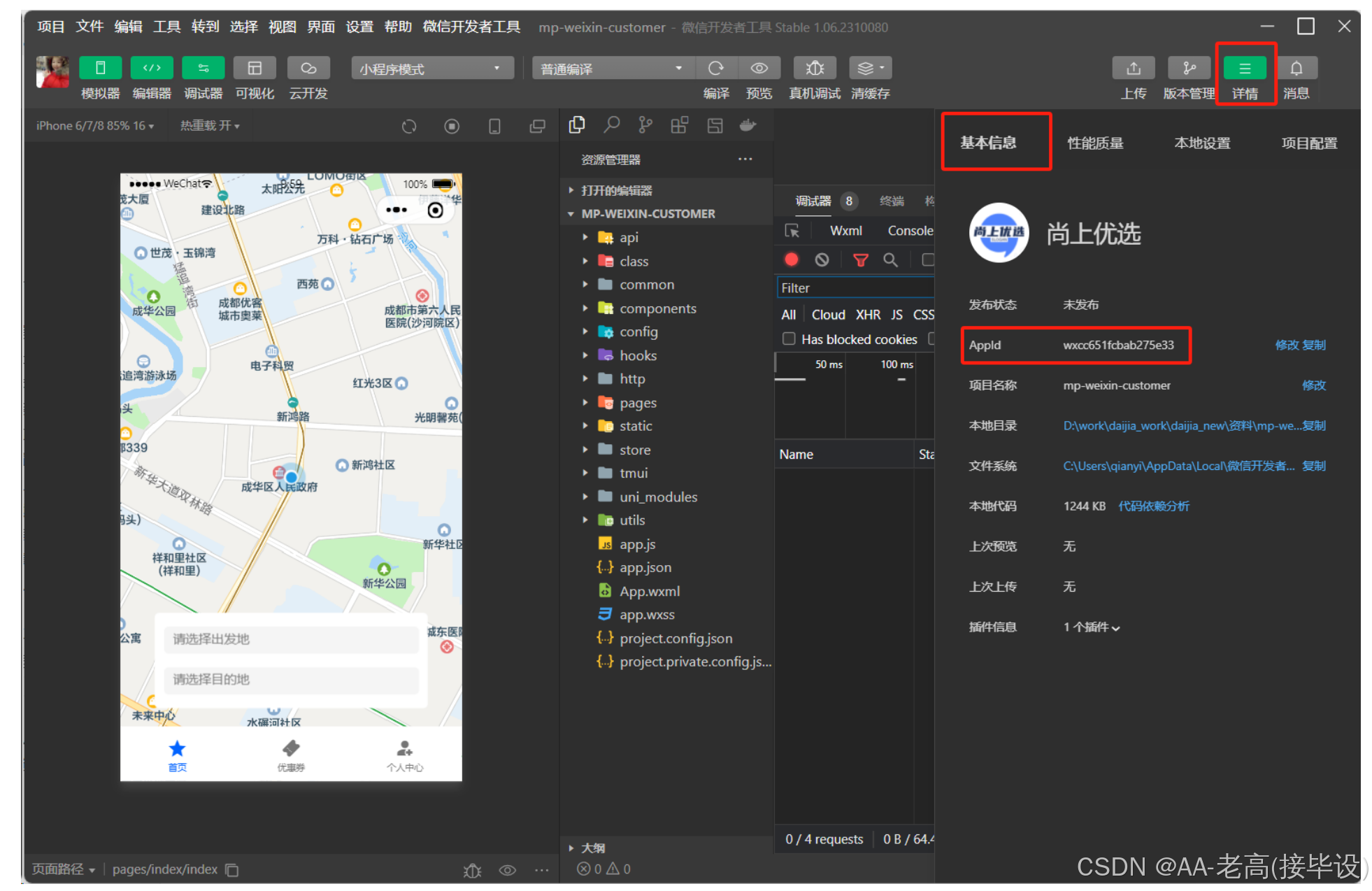1372x891 pixels.
Task: Expand the 1 个插件 dropdown
Action: point(1092,627)
